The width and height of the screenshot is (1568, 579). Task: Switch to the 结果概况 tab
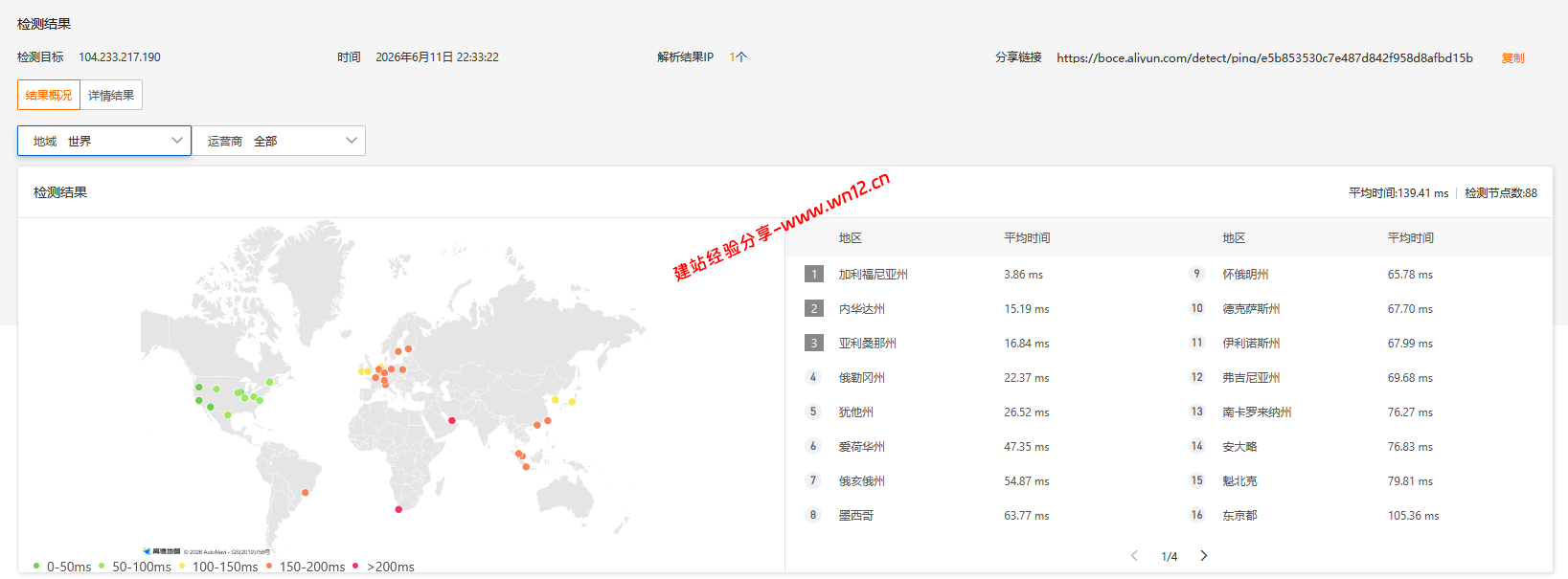click(x=49, y=95)
